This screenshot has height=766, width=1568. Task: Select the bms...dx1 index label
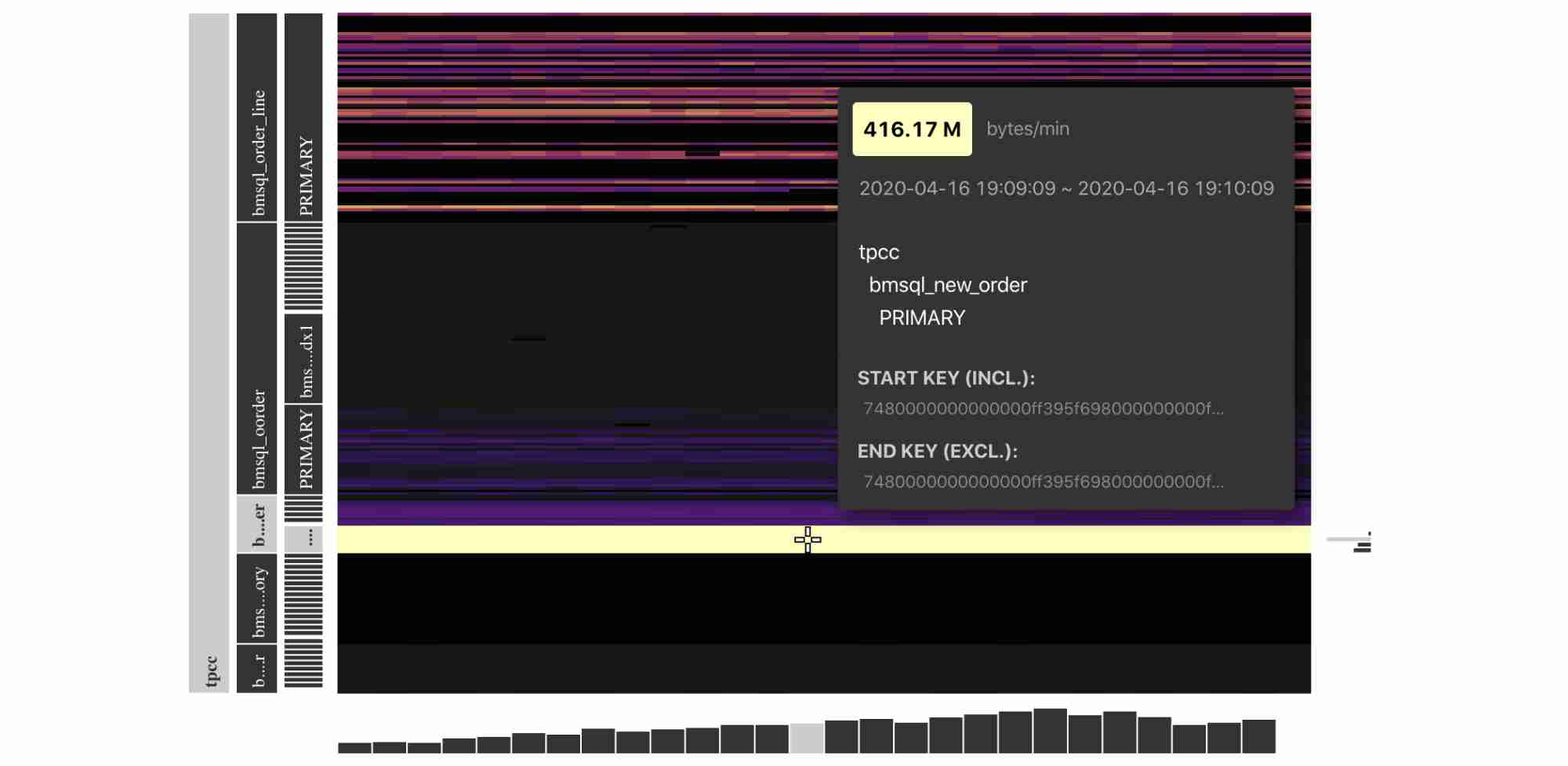click(x=303, y=359)
